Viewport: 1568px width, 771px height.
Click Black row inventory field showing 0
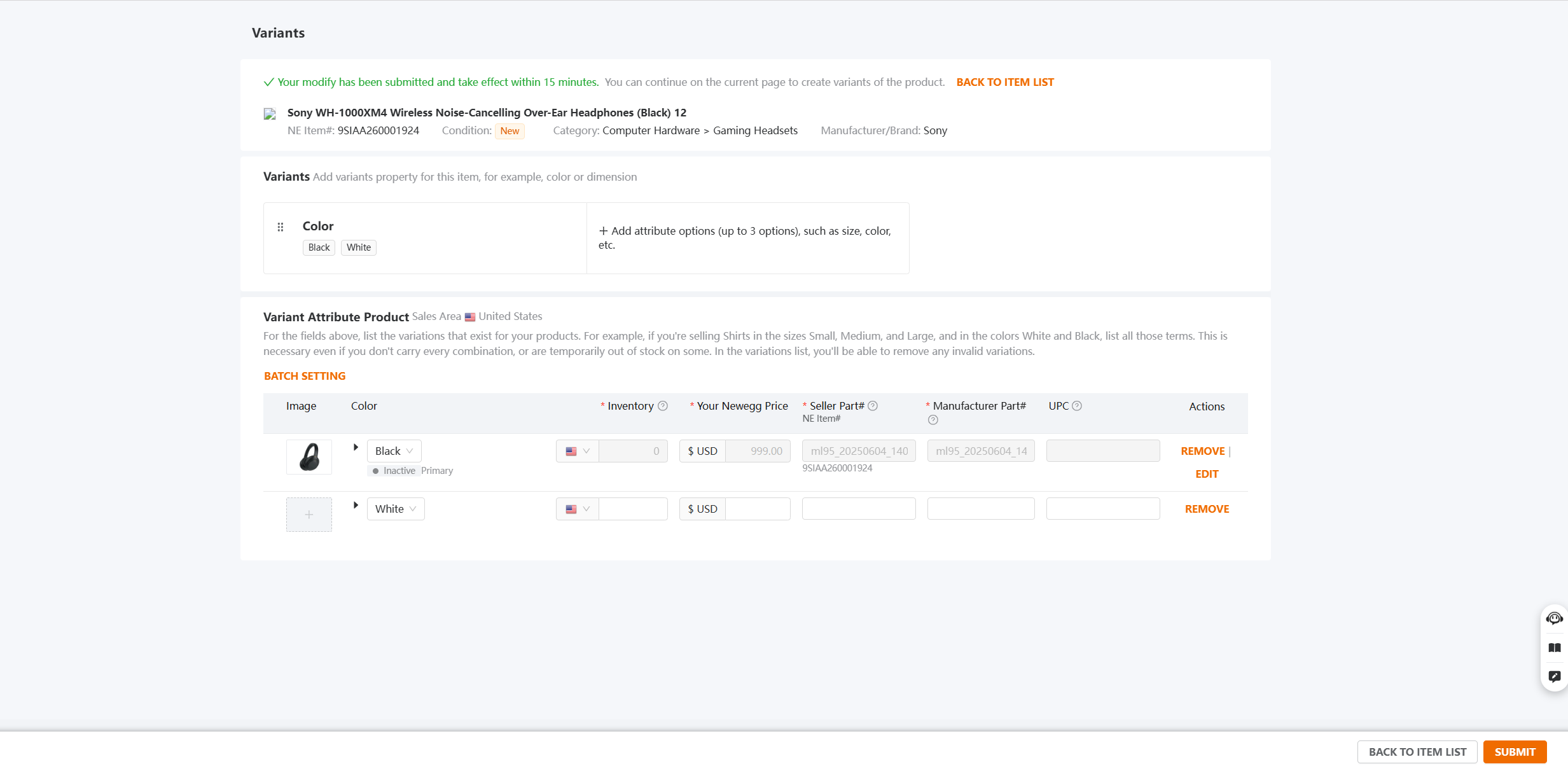coord(633,451)
